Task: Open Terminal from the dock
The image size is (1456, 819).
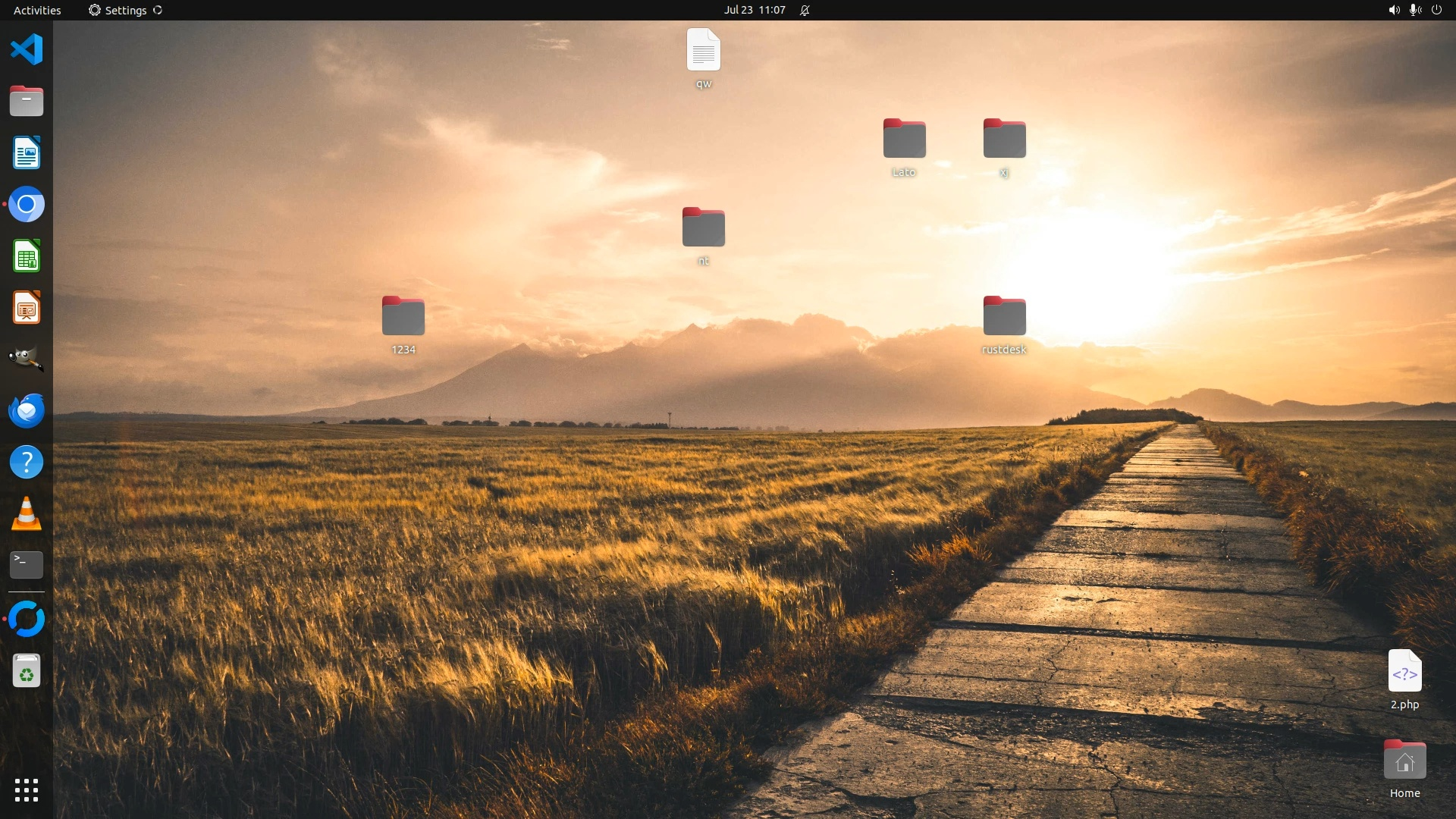Action: 27,565
